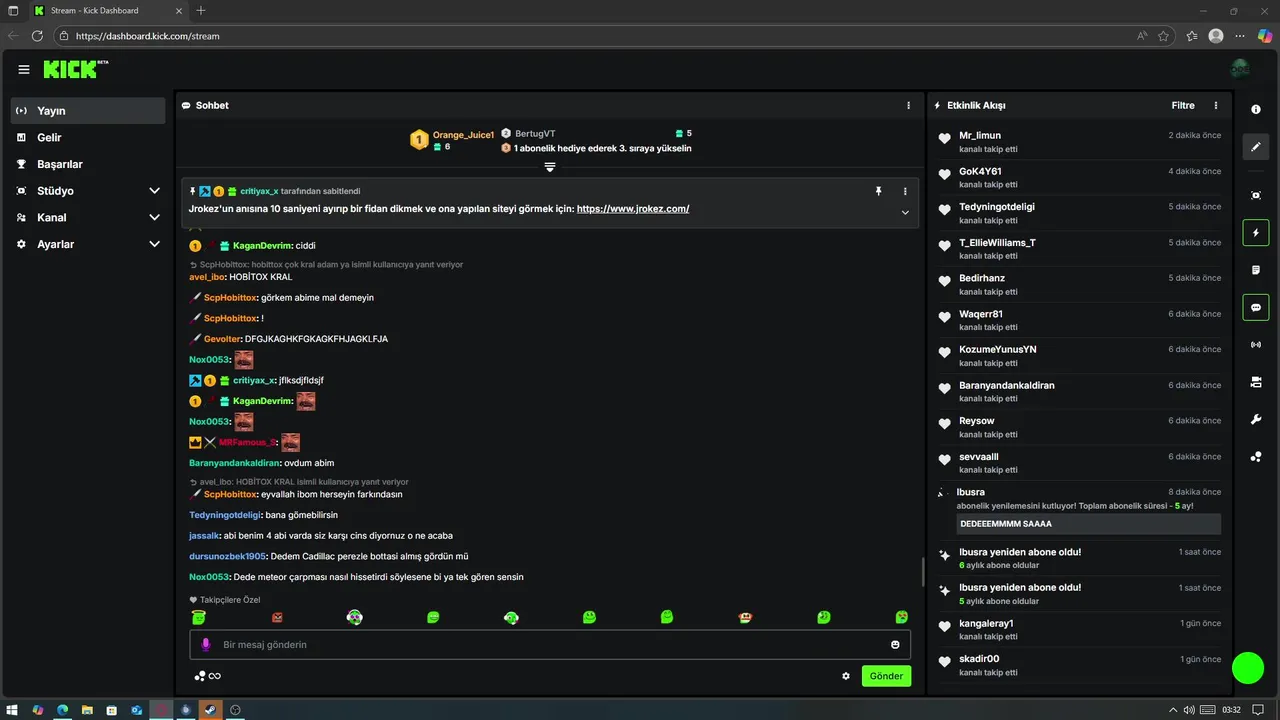The width and height of the screenshot is (1280, 720).
Task: Expand the pinned message chevron
Action: click(905, 212)
